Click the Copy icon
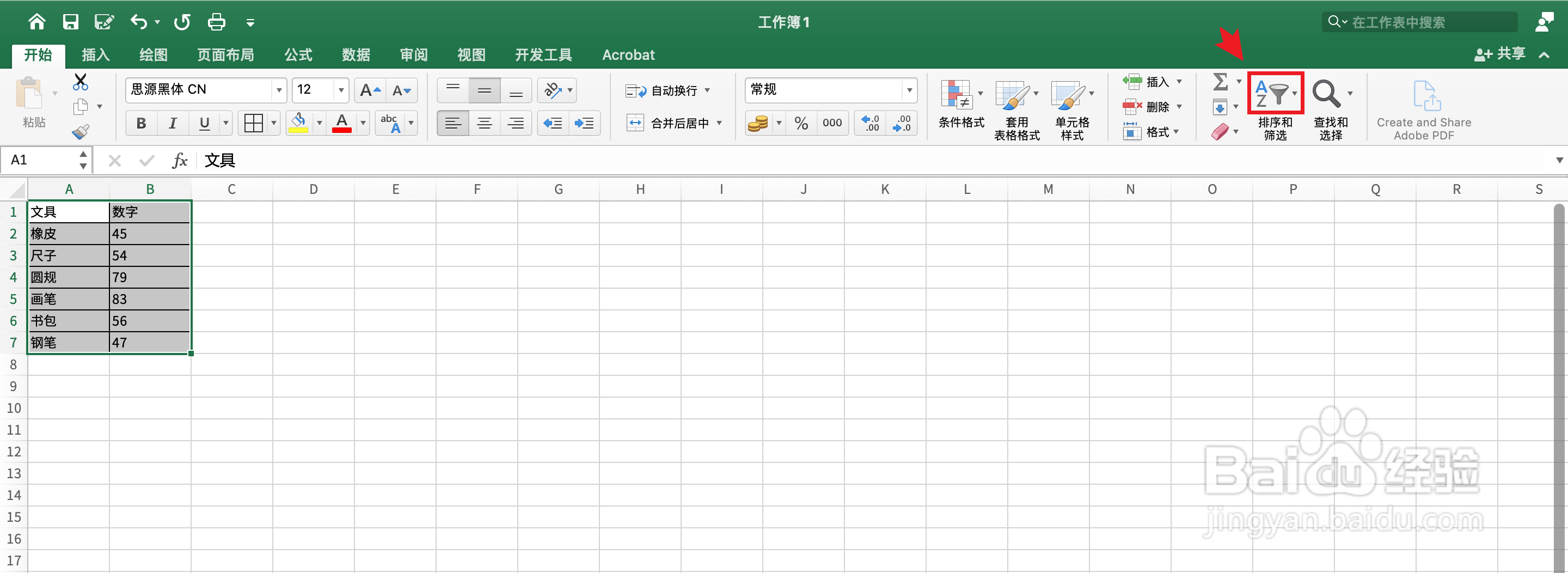The height and width of the screenshot is (573, 1568). tap(81, 107)
